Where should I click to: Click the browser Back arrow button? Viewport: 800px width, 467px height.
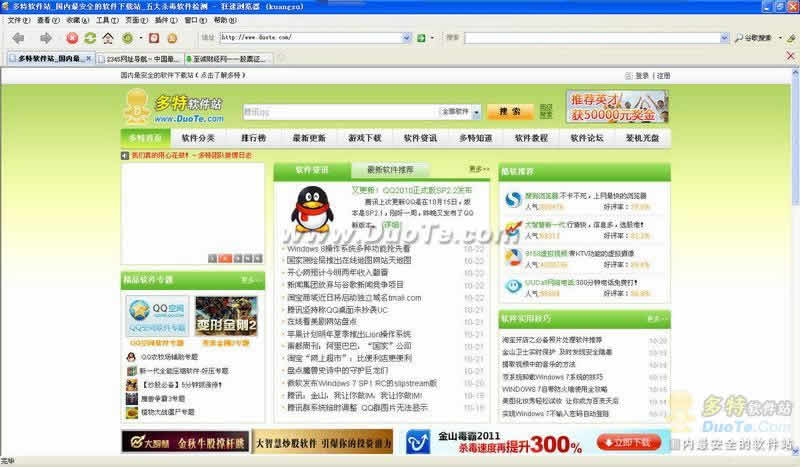pyautogui.click(x=19, y=38)
